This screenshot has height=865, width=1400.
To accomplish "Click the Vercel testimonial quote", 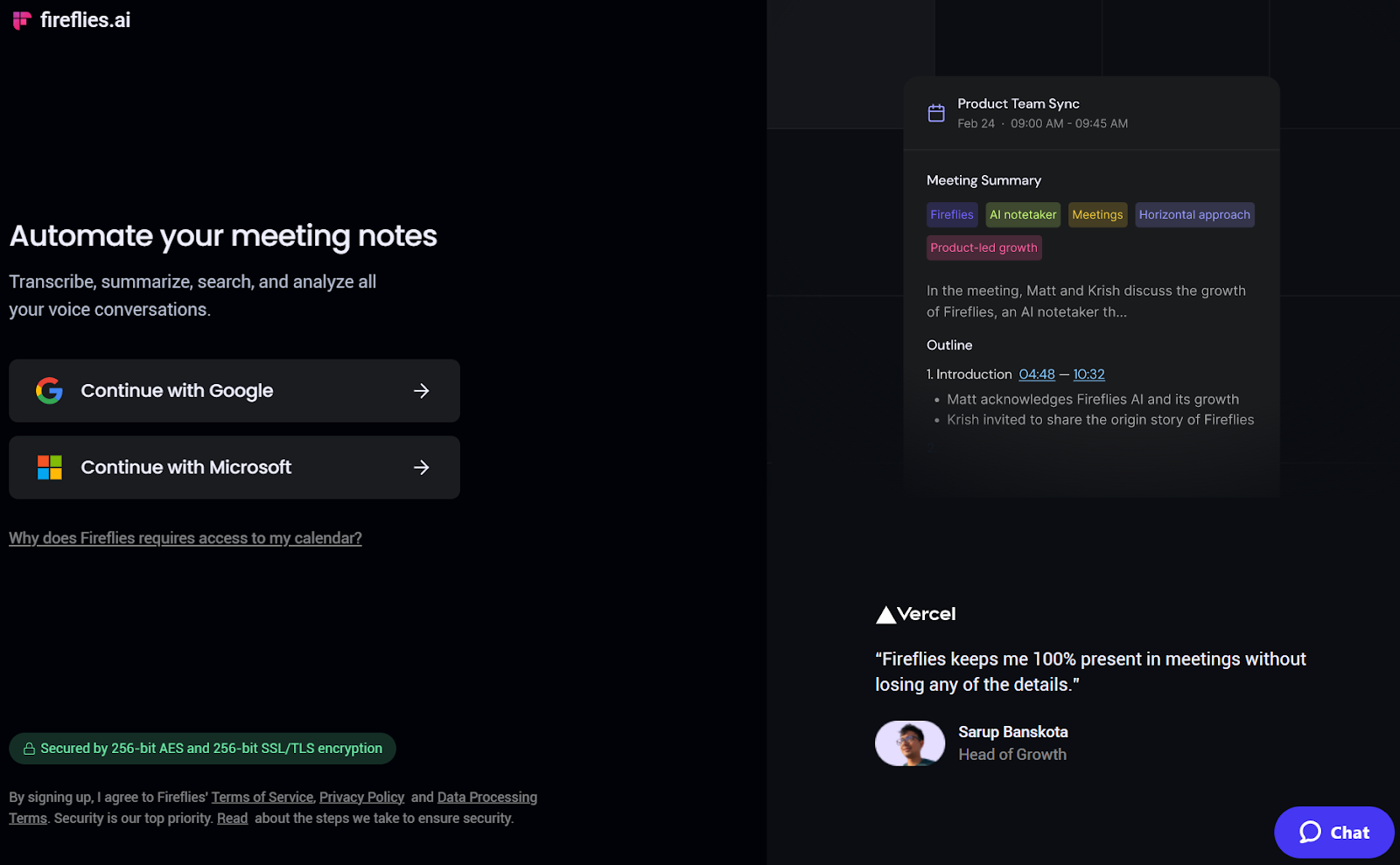I will tap(1091, 672).
